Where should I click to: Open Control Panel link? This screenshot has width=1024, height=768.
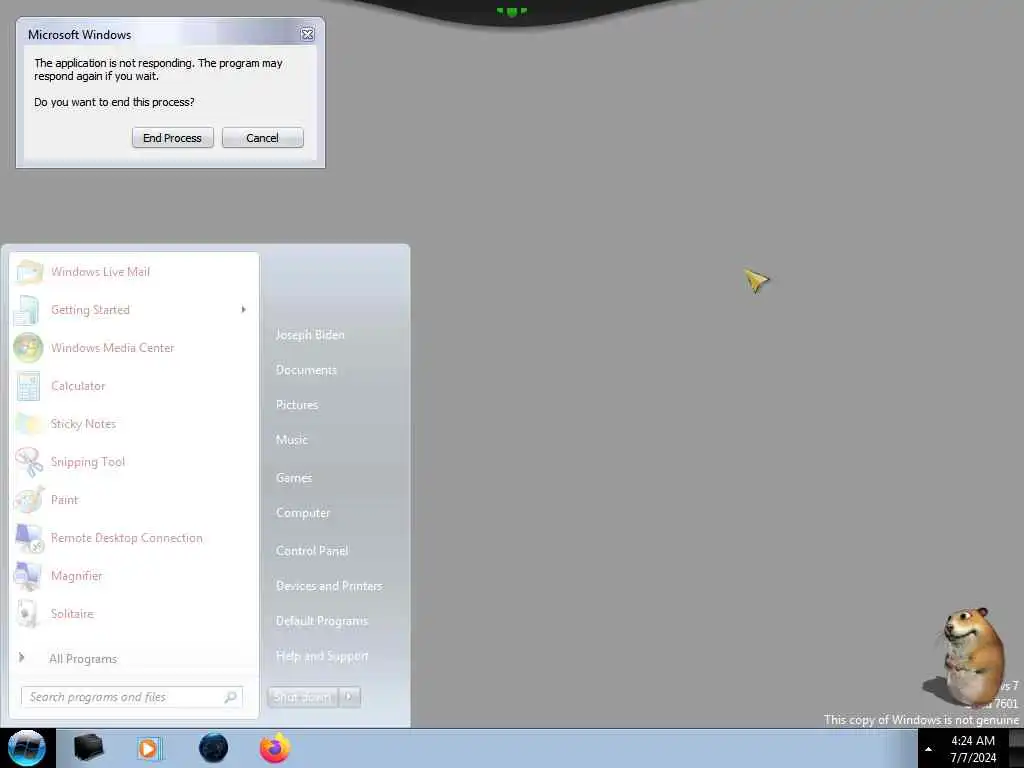[x=312, y=551]
